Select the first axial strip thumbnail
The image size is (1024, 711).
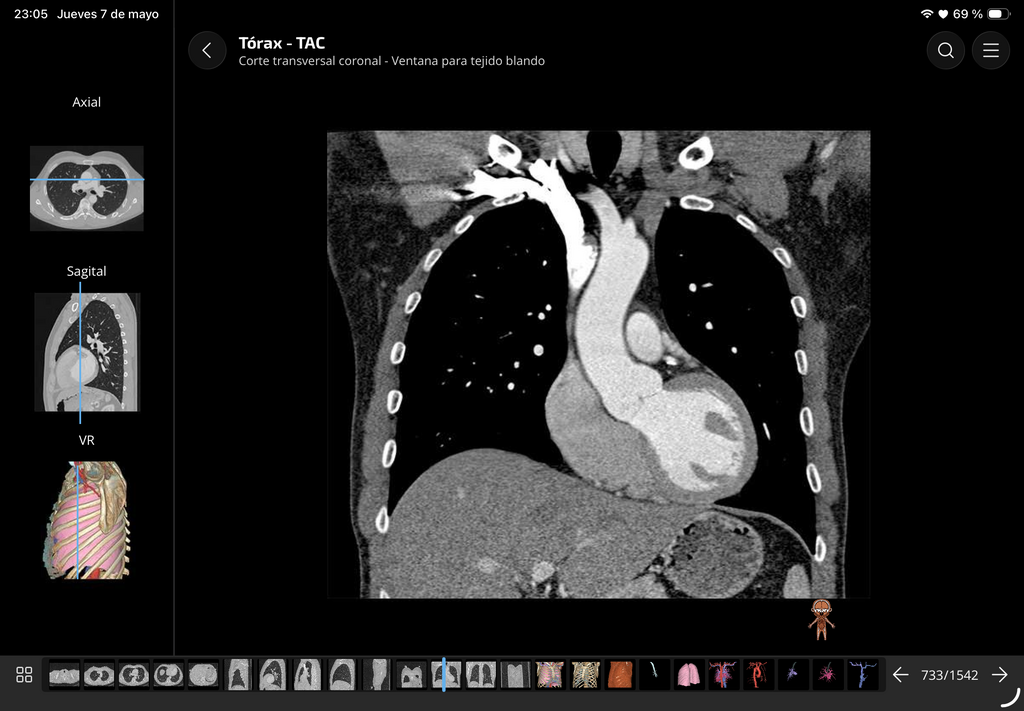(x=64, y=674)
